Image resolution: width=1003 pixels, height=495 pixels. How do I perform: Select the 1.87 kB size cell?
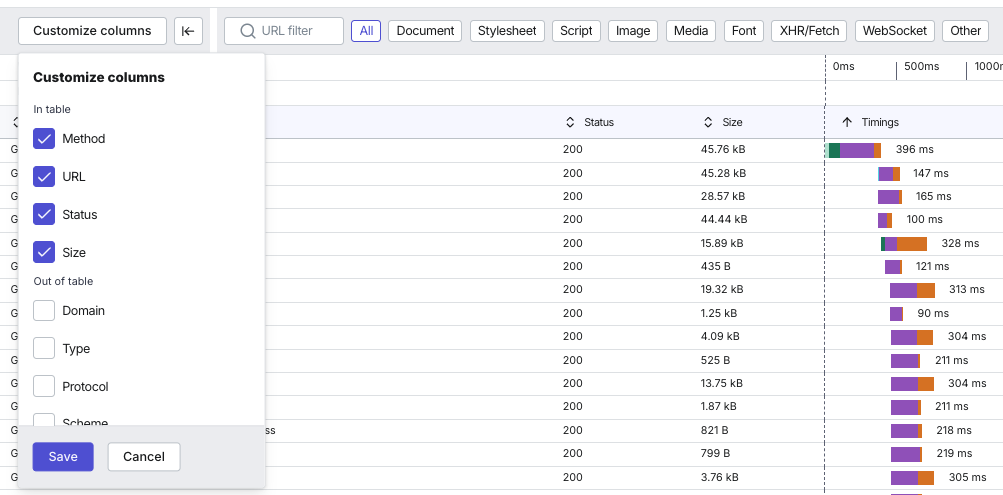pyautogui.click(x=718, y=406)
